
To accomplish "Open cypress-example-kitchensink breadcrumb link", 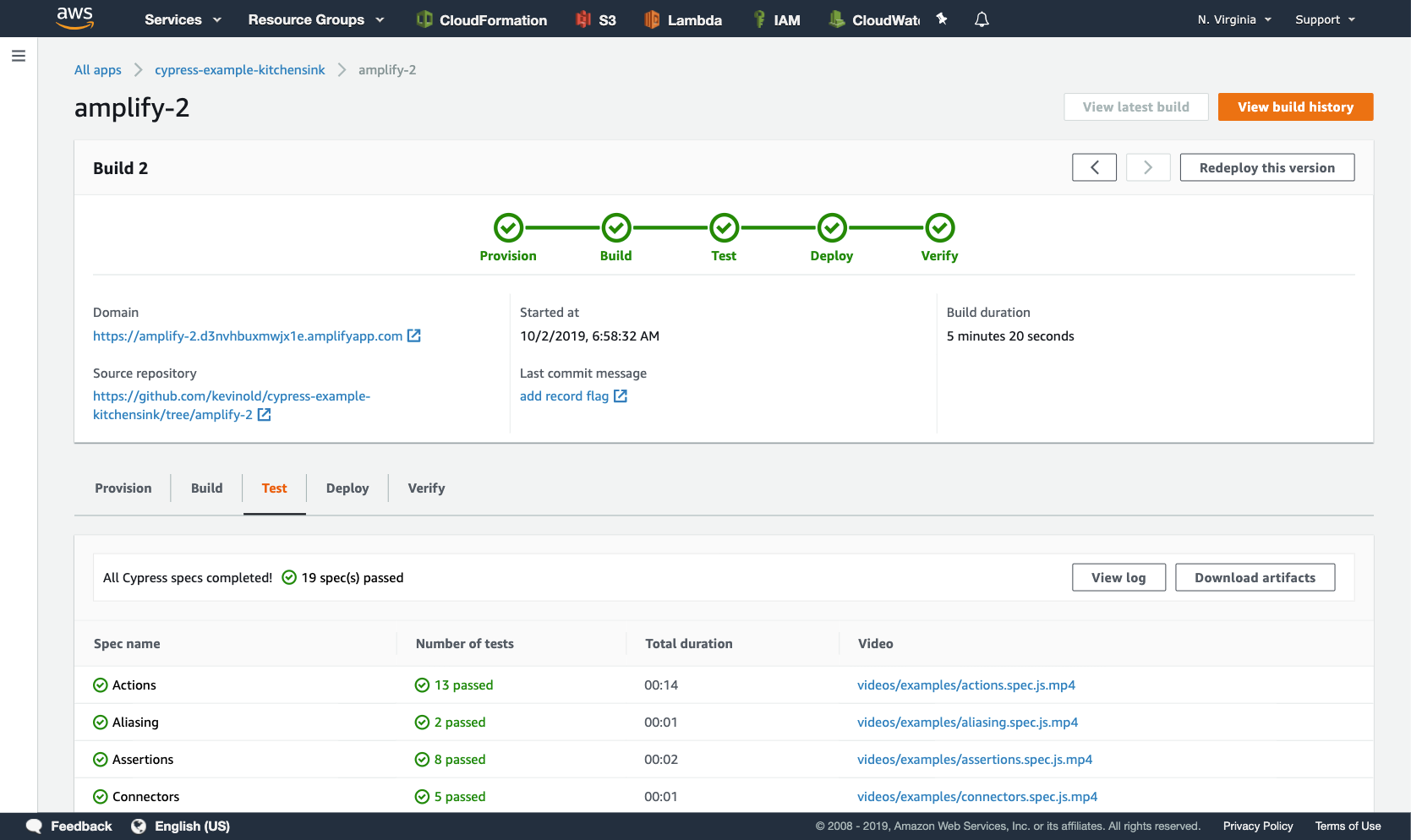I will click(x=240, y=70).
